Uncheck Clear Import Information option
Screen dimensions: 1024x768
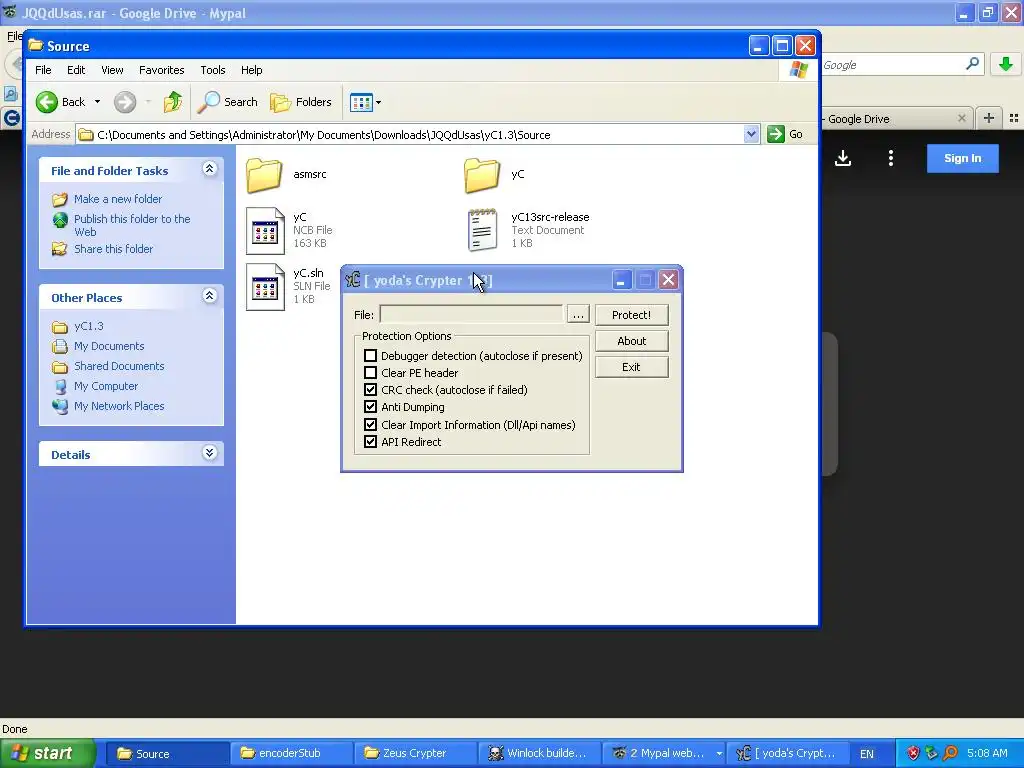tap(370, 424)
